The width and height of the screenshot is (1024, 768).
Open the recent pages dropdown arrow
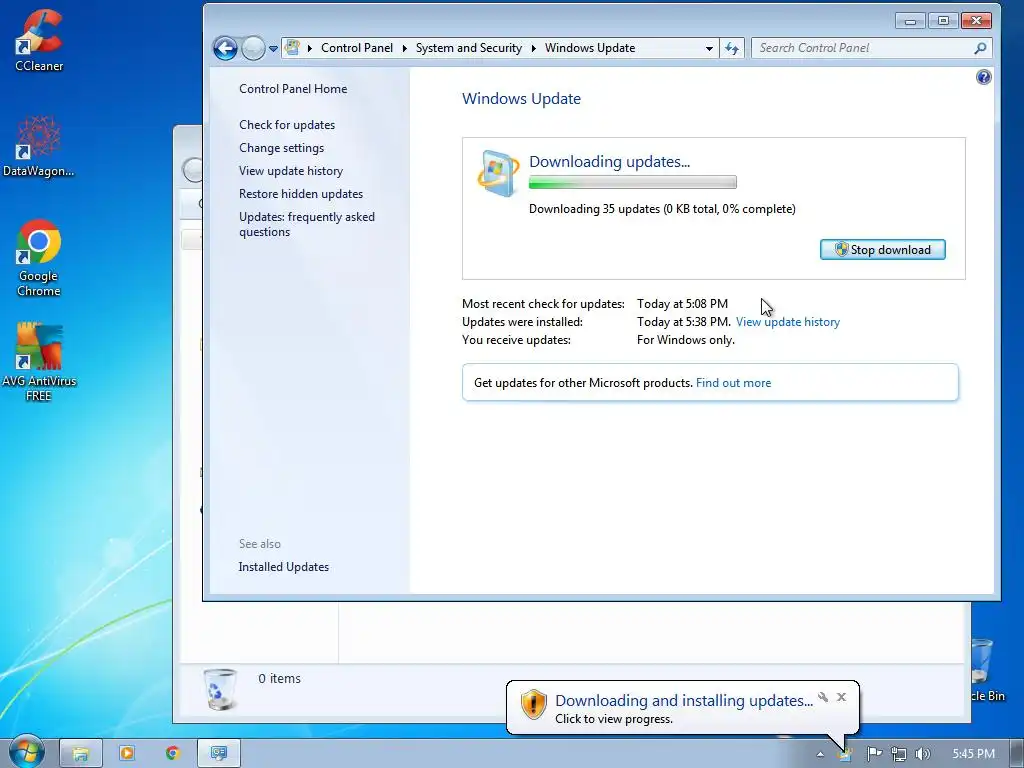point(274,48)
